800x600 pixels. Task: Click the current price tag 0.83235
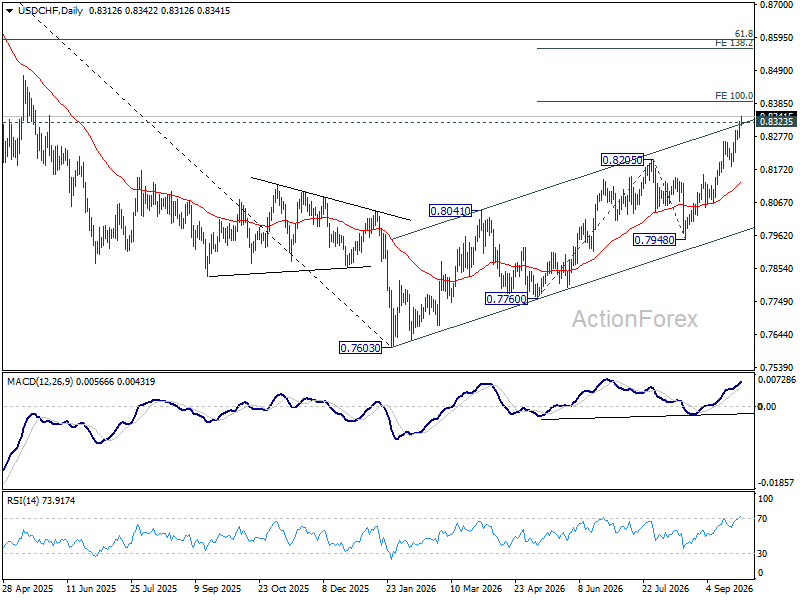(x=776, y=121)
